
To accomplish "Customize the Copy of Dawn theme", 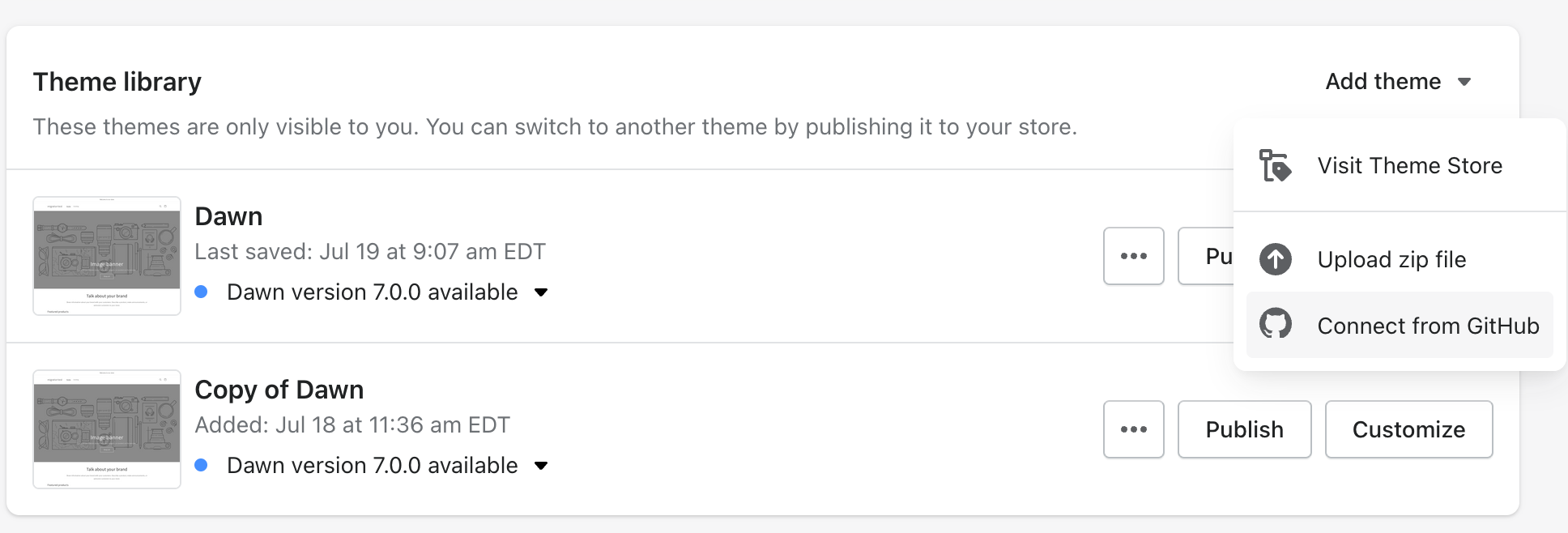I will pos(1408,429).
